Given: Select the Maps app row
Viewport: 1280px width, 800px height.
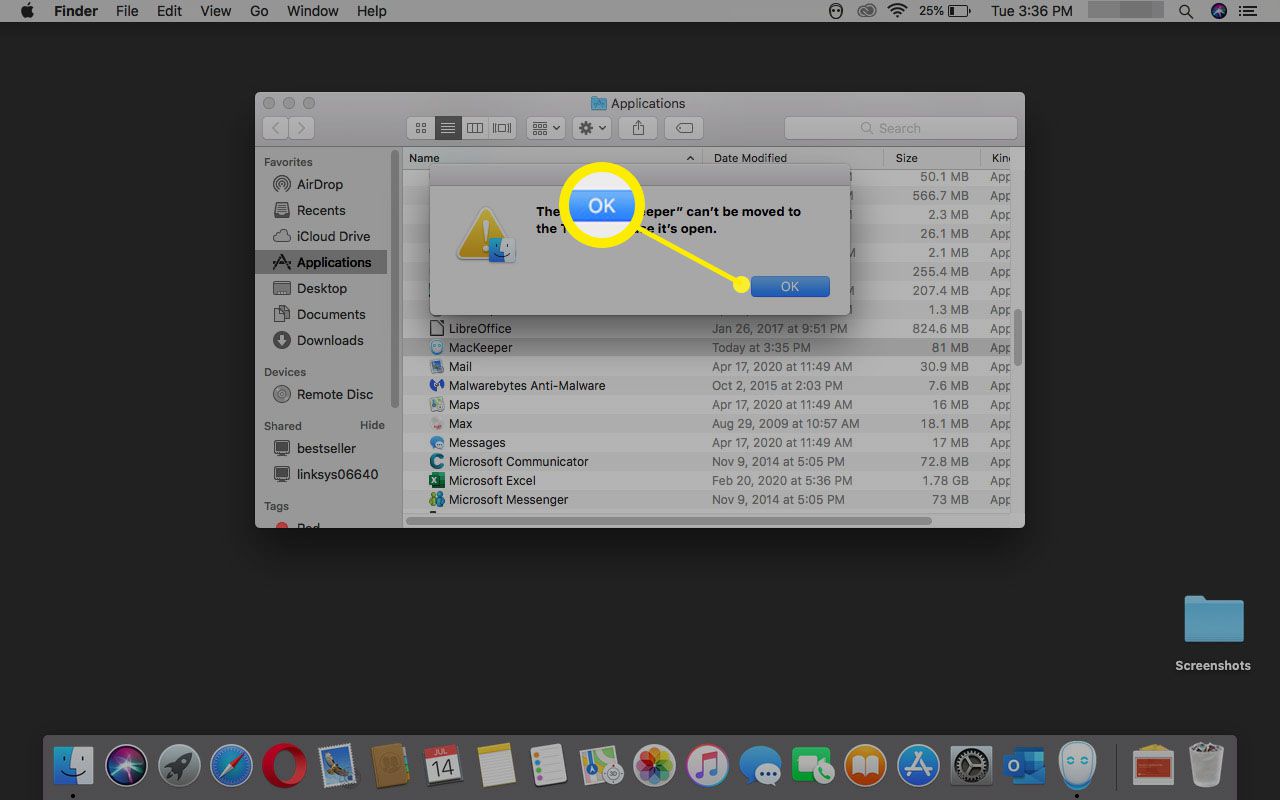Looking at the screenshot, I should (706, 404).
